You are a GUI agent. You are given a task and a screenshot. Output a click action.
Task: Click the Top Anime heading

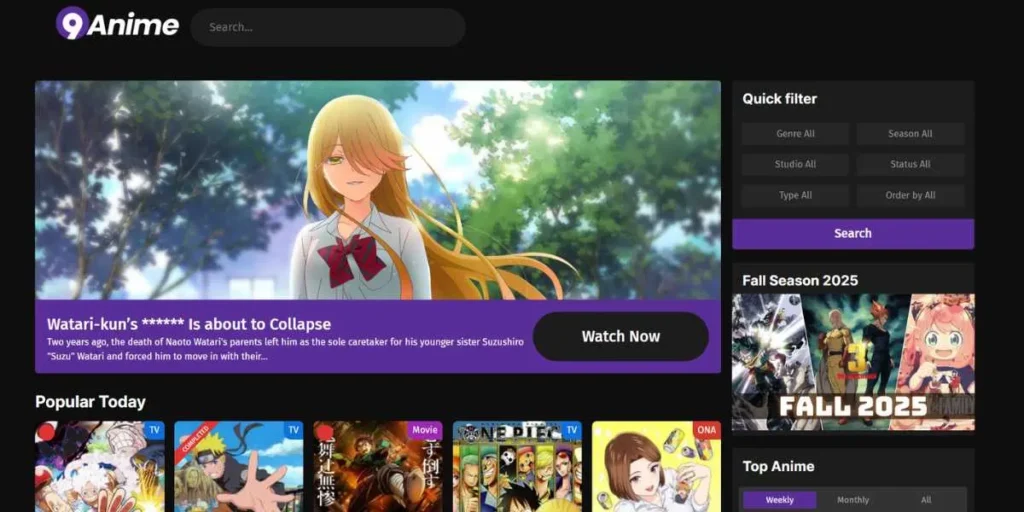[778, 466]
